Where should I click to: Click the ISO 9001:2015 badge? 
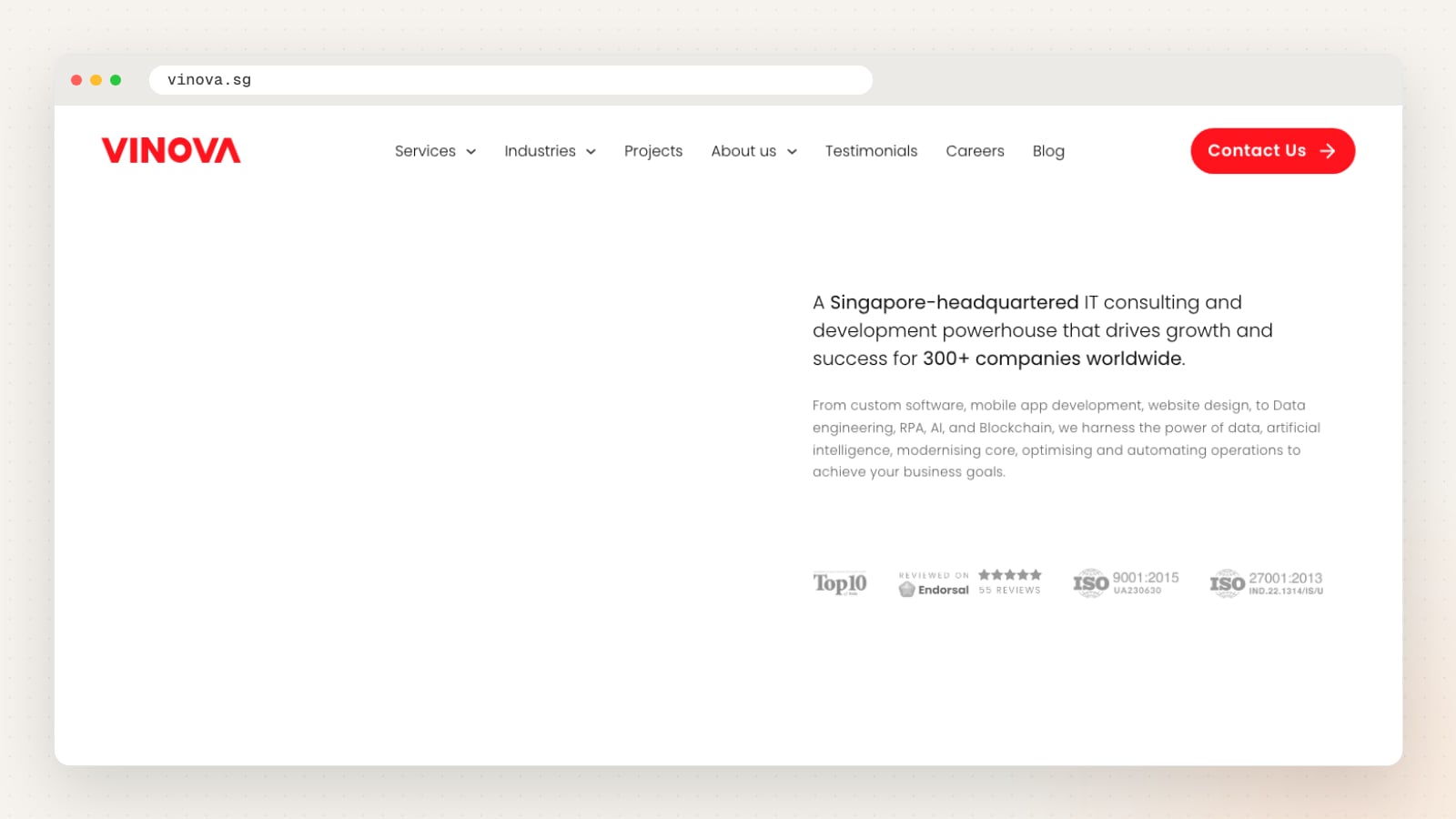point(1126,583)
